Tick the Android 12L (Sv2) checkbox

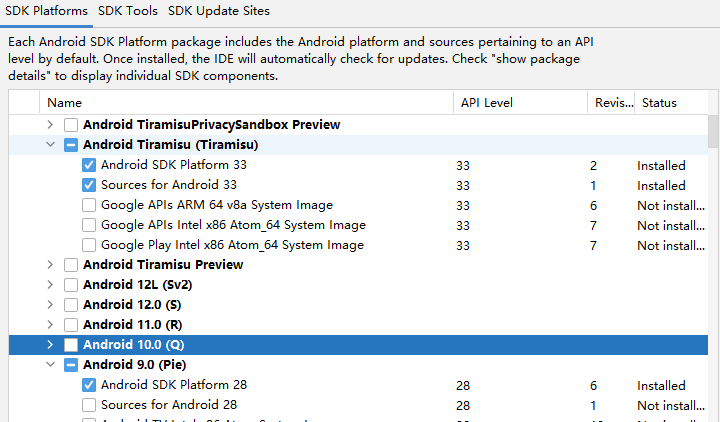(x=71, y=285)
